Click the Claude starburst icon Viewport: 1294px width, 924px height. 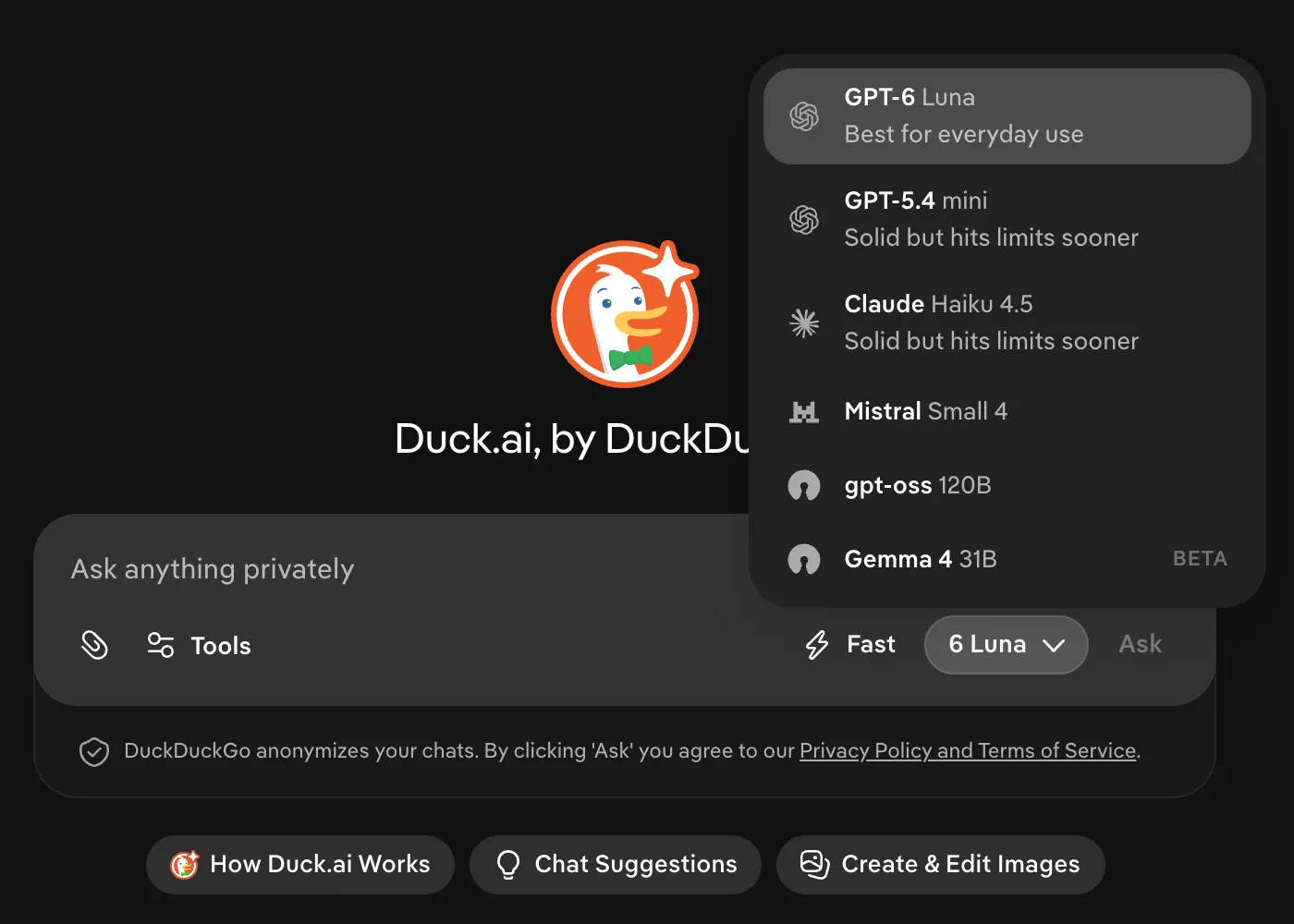point(804,322)
